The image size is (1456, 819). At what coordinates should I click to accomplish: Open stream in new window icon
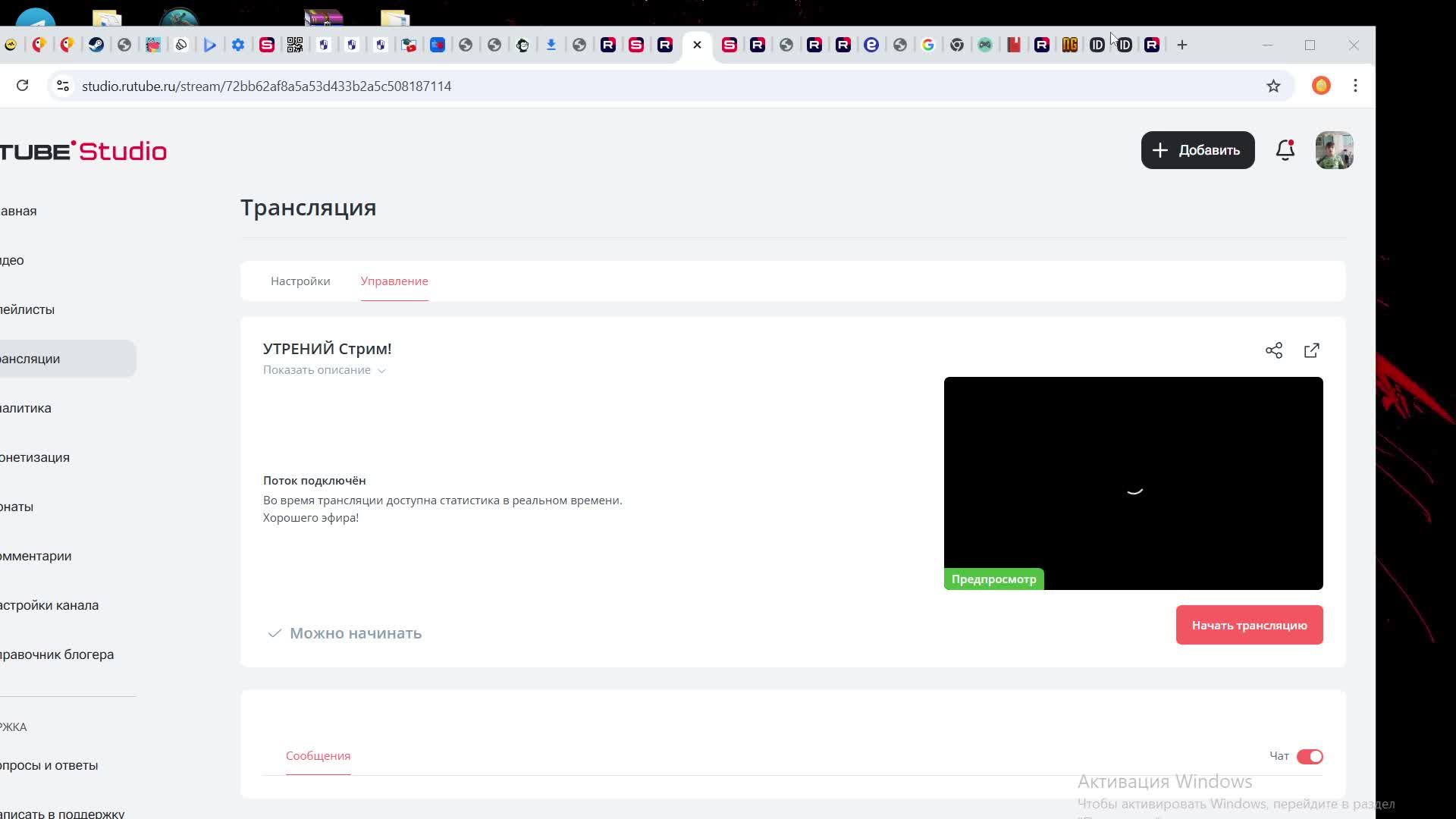pyautogui.click(x=1312, y=350)
